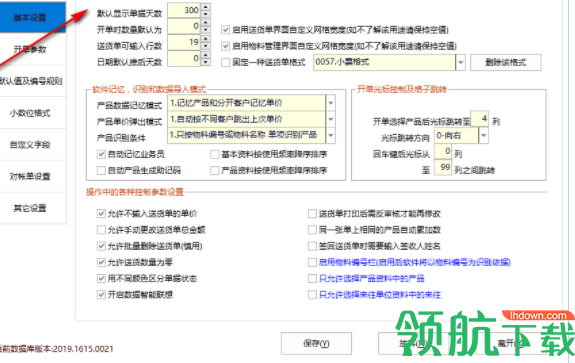The height and width of the screenshot is (363, 575).
Task: Click the 开单时数量默认为 value field
Action: 184,26
